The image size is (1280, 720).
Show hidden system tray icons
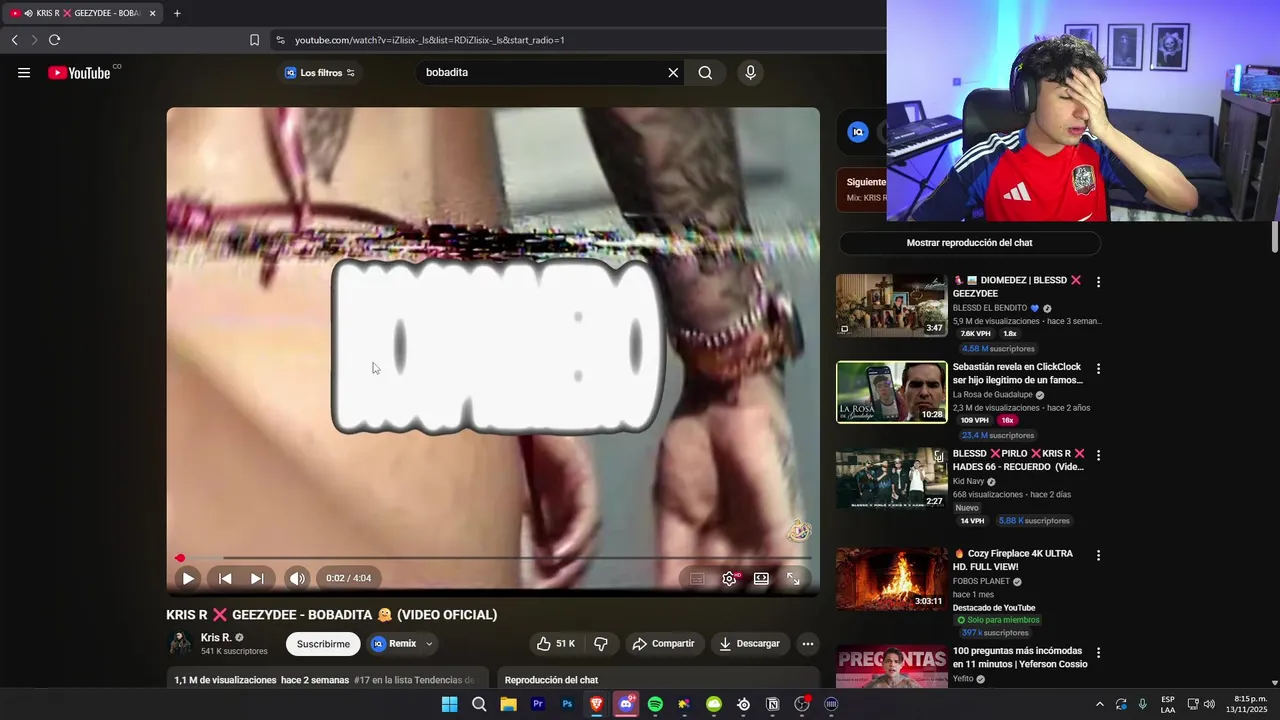(x=1100, y=704)
